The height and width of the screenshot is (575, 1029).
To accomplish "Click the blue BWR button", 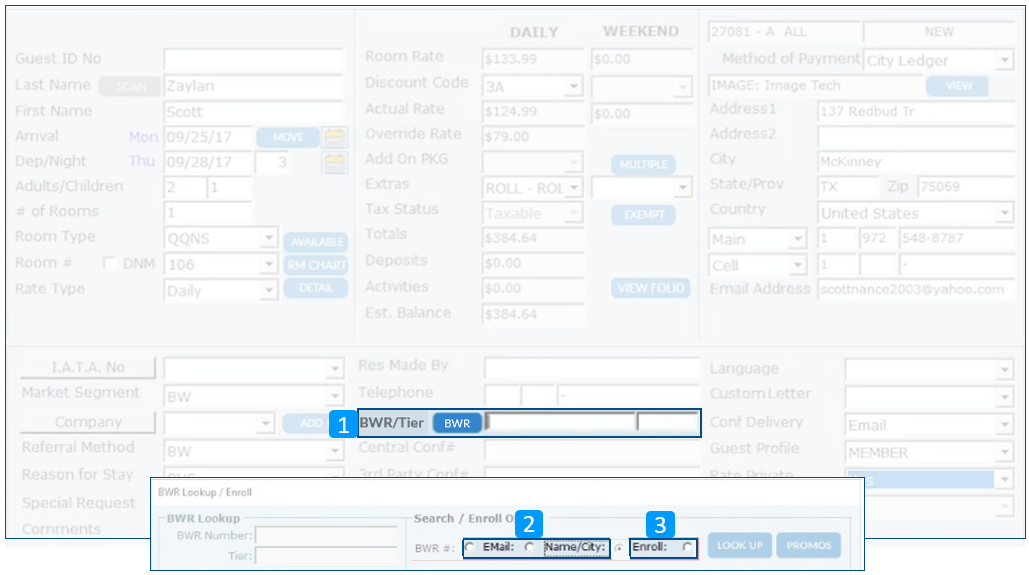I will click(457, 423).
